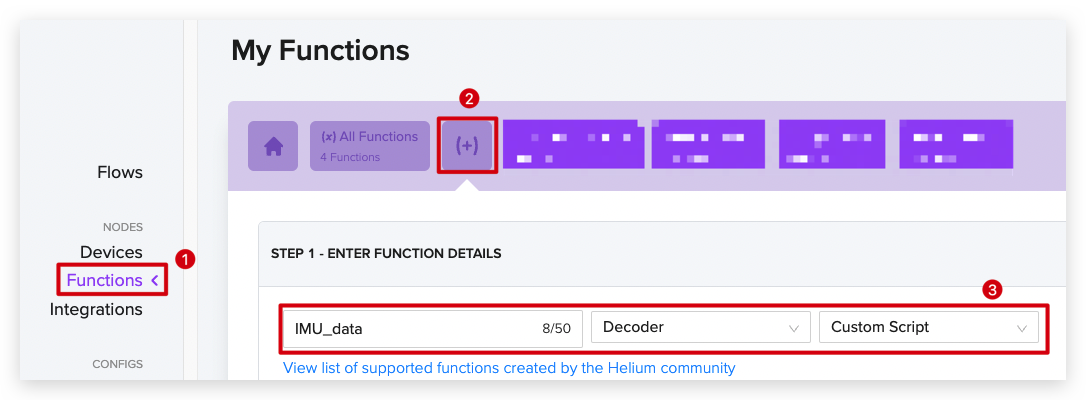The width and height of the screenshot is (1086, 400).
Task: Click the add new function (+) icon
Action: (x=467, y=146)
